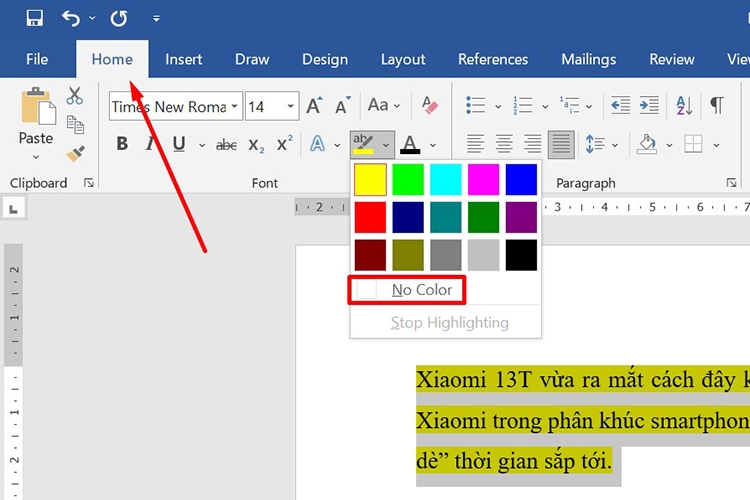The image size is (750, 500).
Task: Open the Mailings tab
Action: [x=589, y=59]
